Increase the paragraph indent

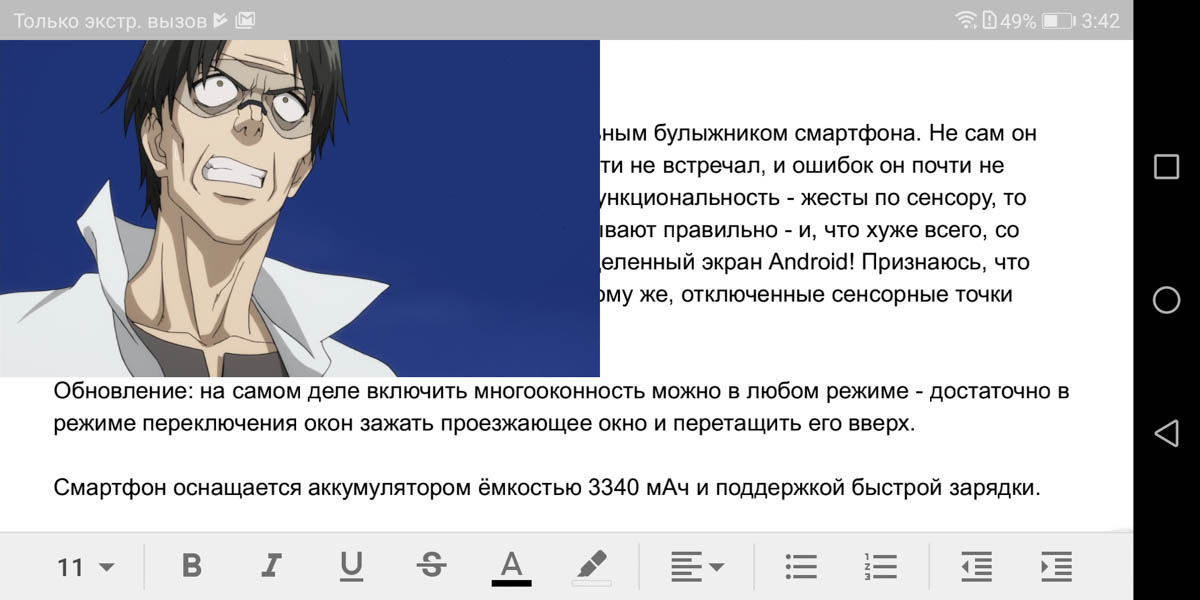[1056, 567]
